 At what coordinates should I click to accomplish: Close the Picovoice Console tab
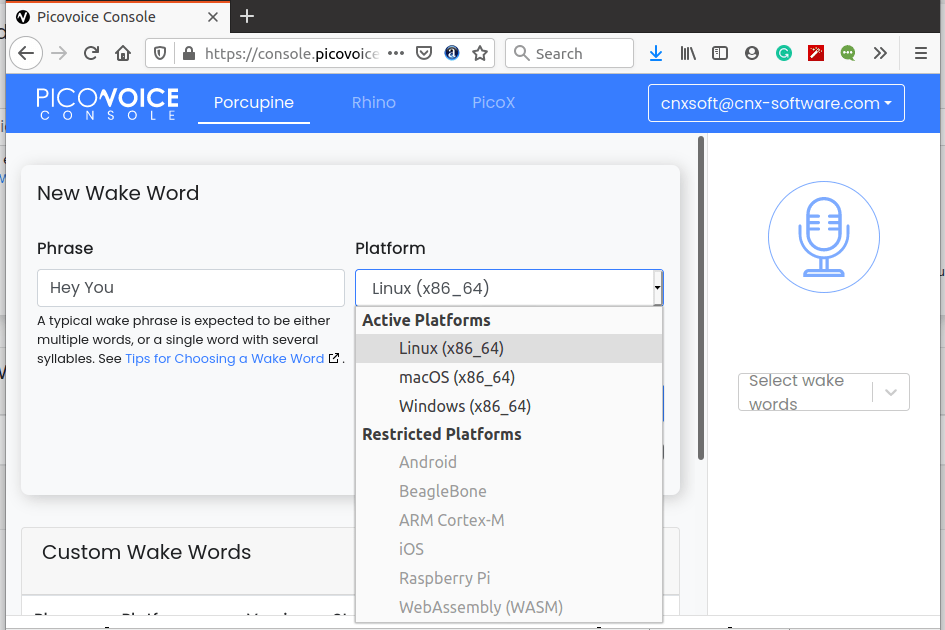212,17
